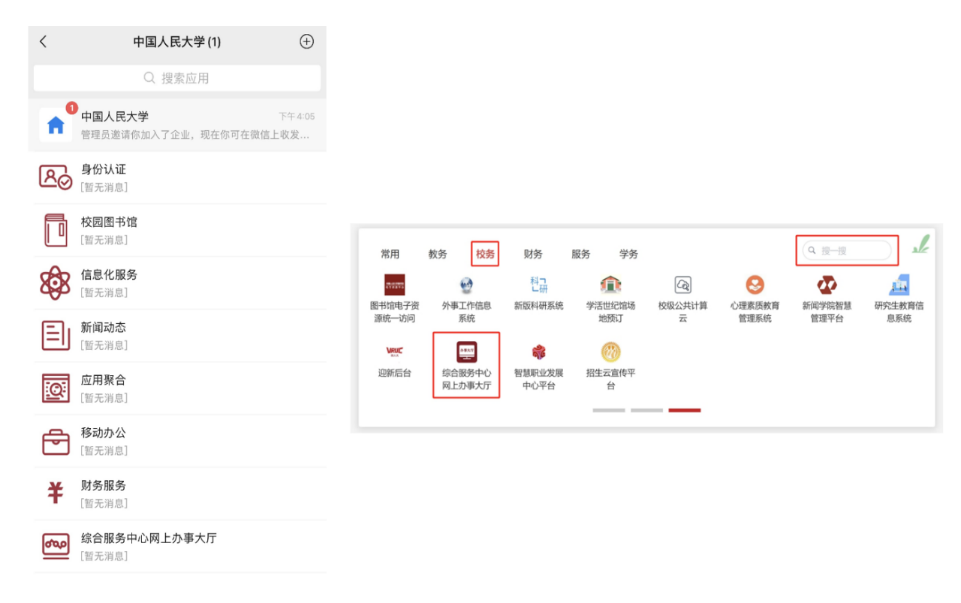Viewport: 961px width, 603px height.
Task: Open the 学务 tab
Action: point(628,254)
